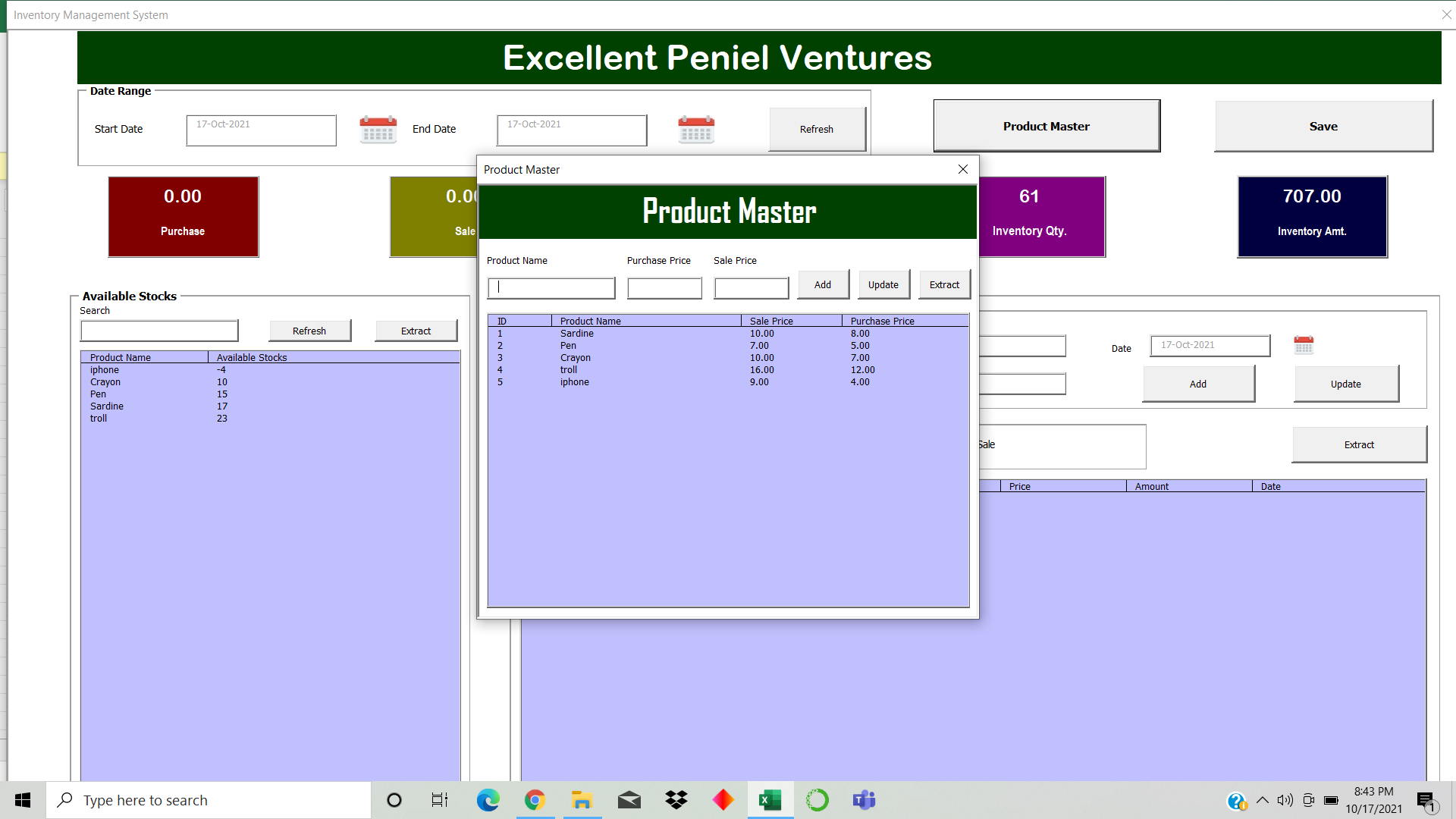Select the Sardine row in the product list
1456x819 pixels.
coord(645,334)
